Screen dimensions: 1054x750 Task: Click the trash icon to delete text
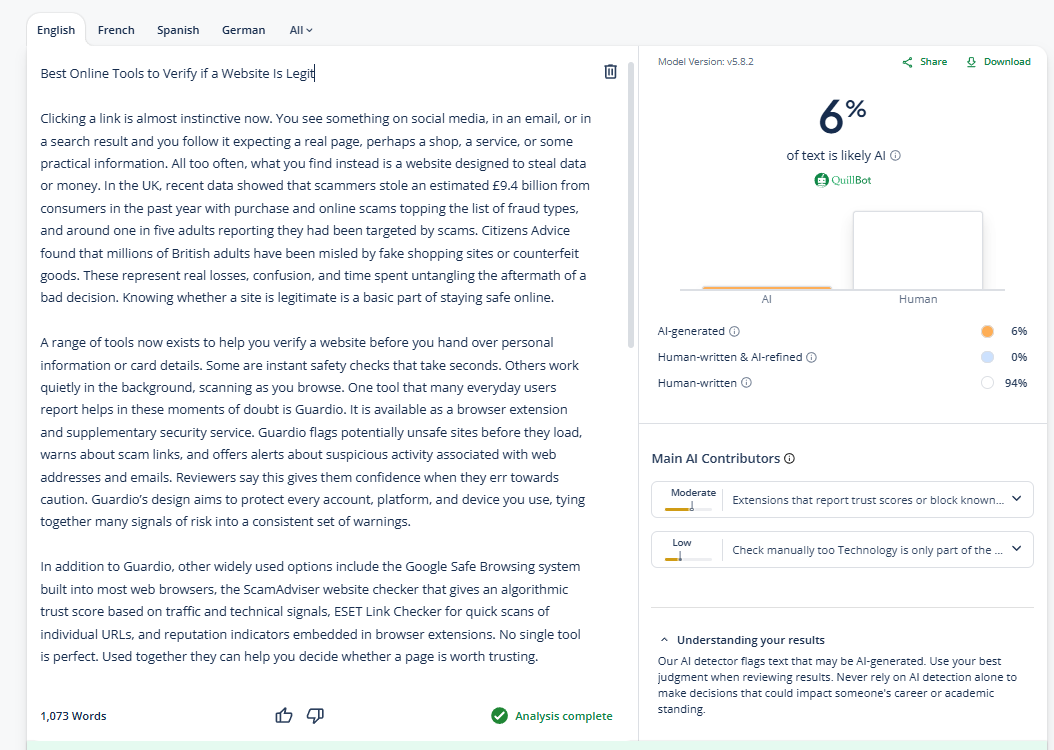point(610,72)
